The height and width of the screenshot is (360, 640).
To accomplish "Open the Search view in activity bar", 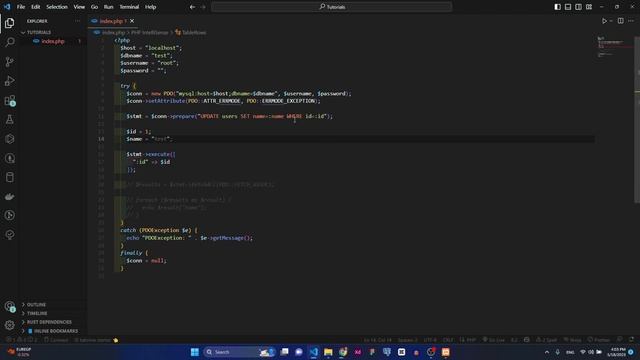I will [x=10, y=42].
